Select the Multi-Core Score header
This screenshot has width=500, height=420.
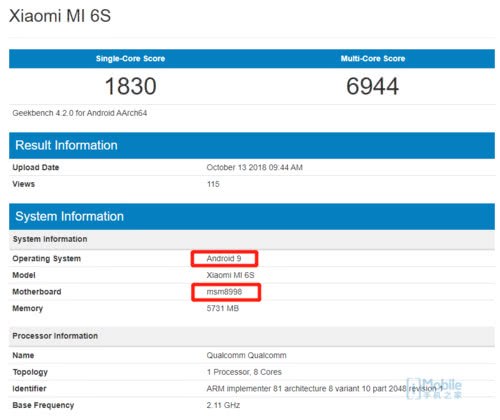373,59
